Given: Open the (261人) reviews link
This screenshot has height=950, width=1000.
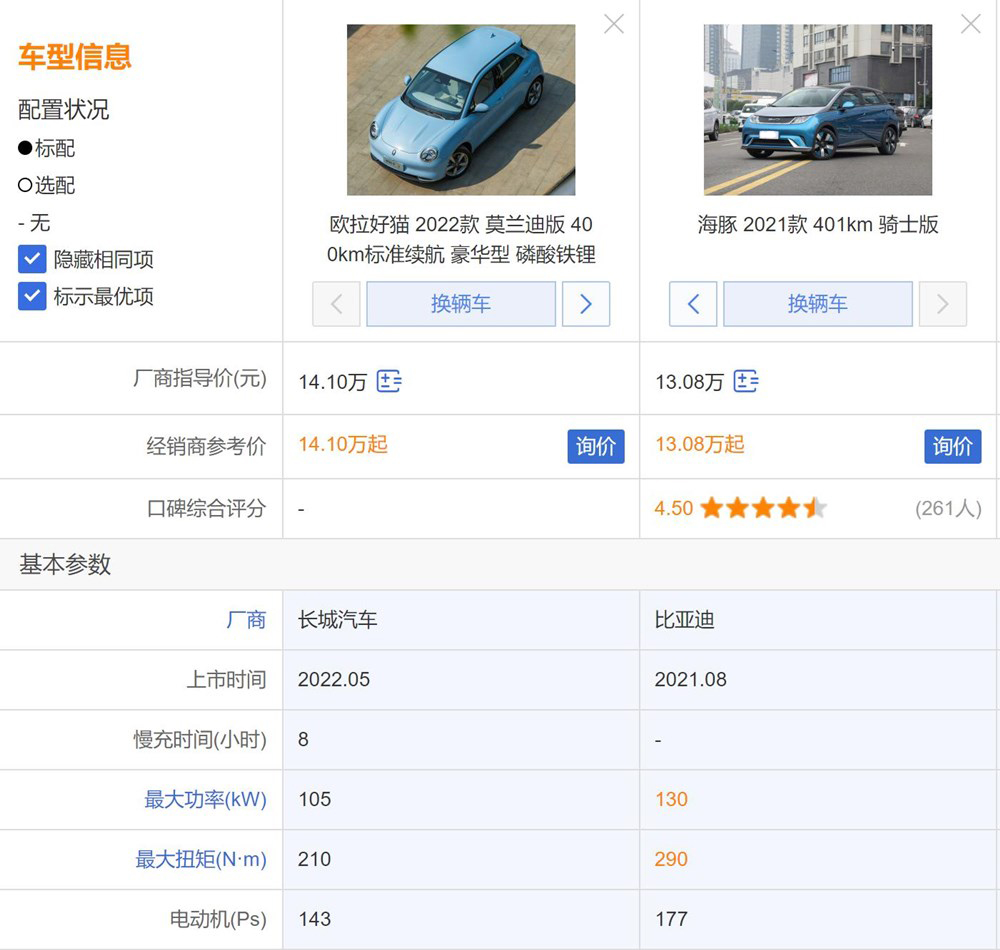Looking at the screenshot, I should pyautogui.click(x=948, y=508).
